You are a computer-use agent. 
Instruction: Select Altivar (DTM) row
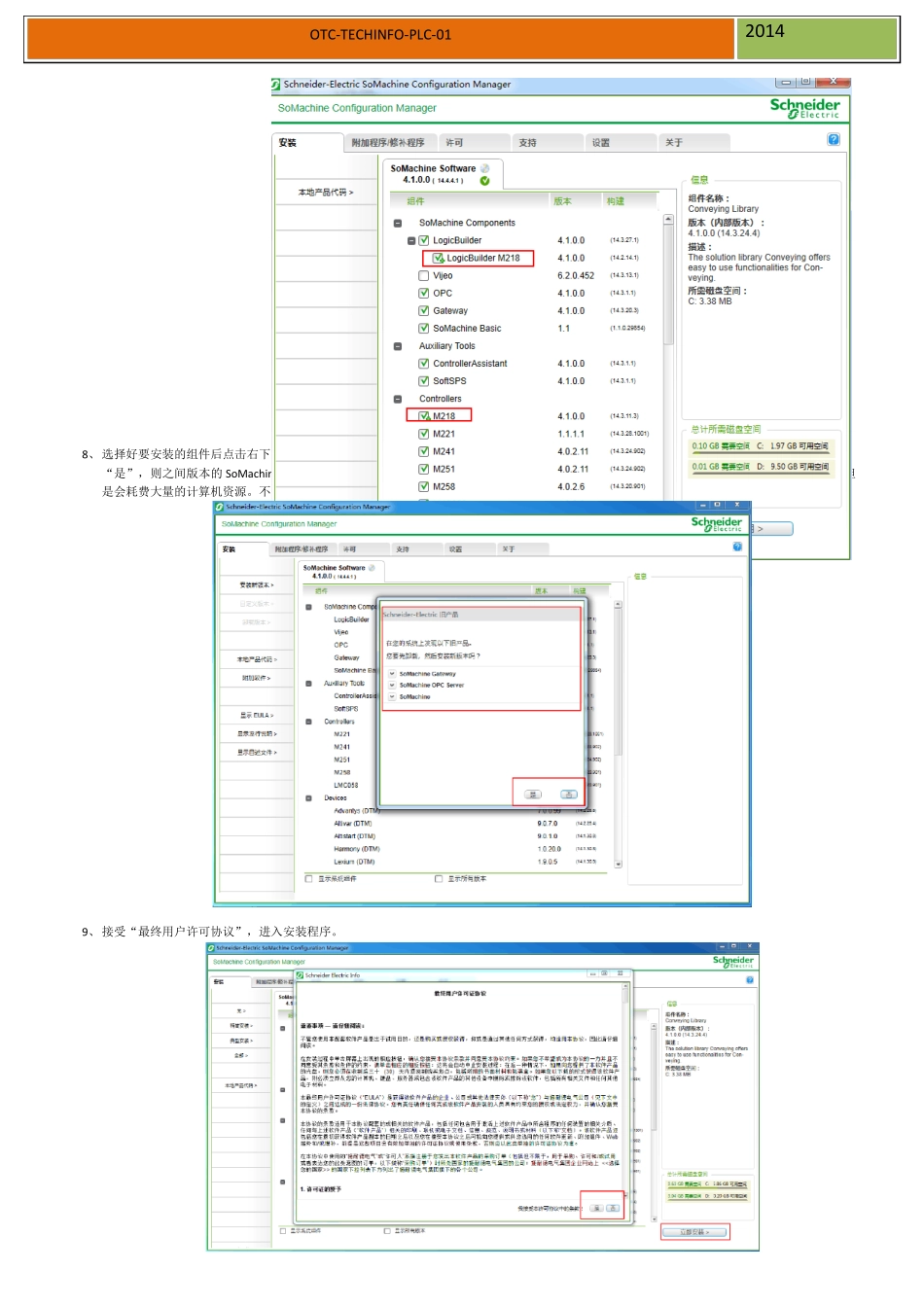click(x=457, y=823)
